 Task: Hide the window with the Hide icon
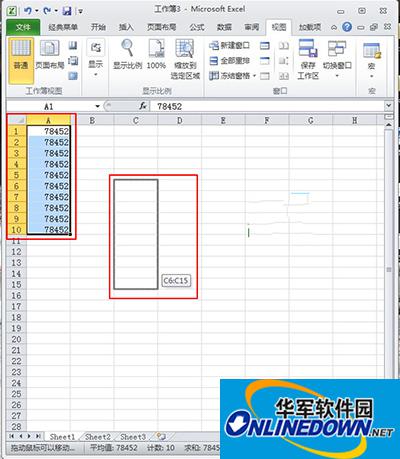(x=265, y=61)
